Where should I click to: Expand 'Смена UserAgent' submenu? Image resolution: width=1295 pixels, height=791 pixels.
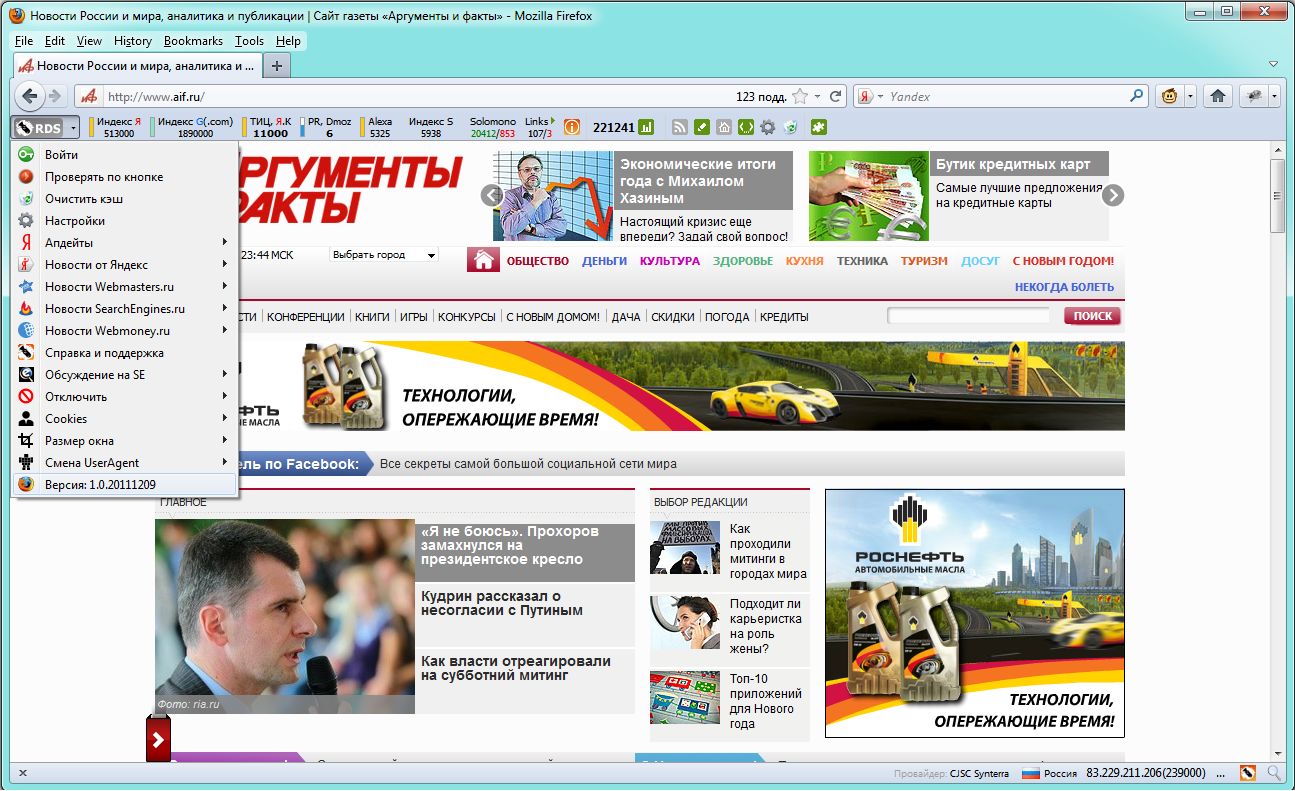125,463
